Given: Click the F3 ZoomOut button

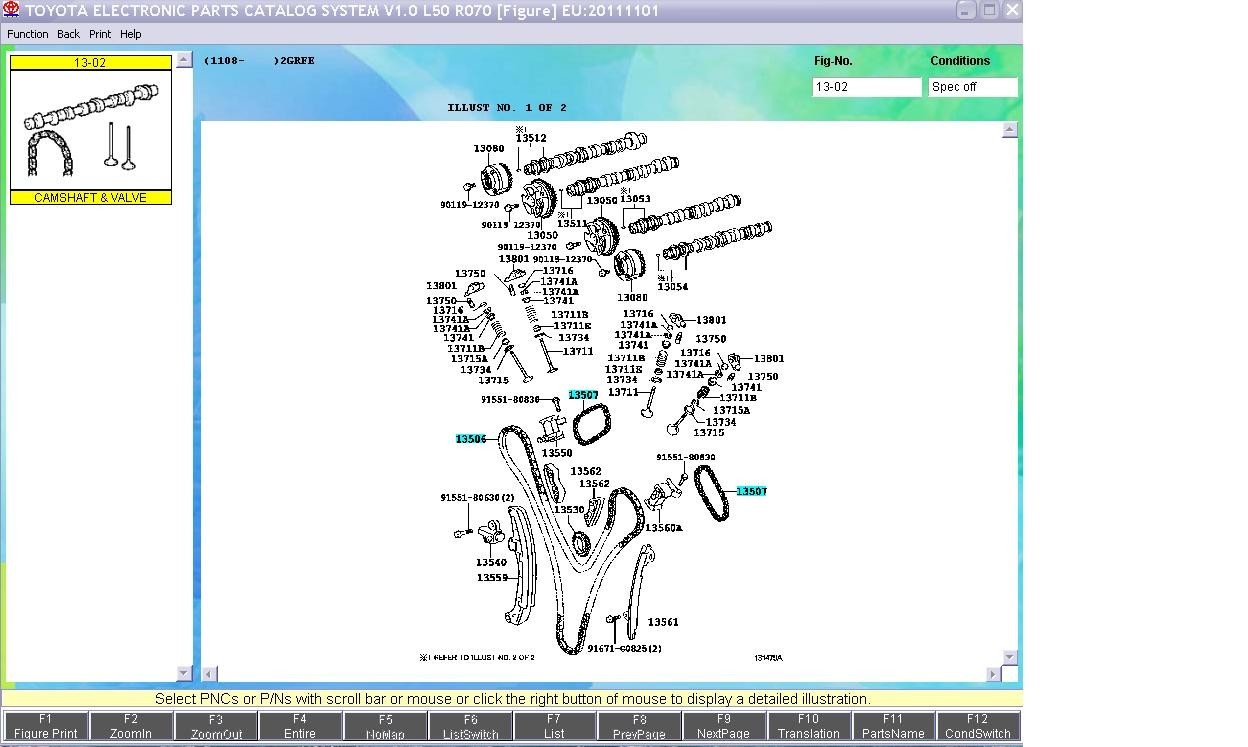Looking at the screenshot, I should click(216, 726).
